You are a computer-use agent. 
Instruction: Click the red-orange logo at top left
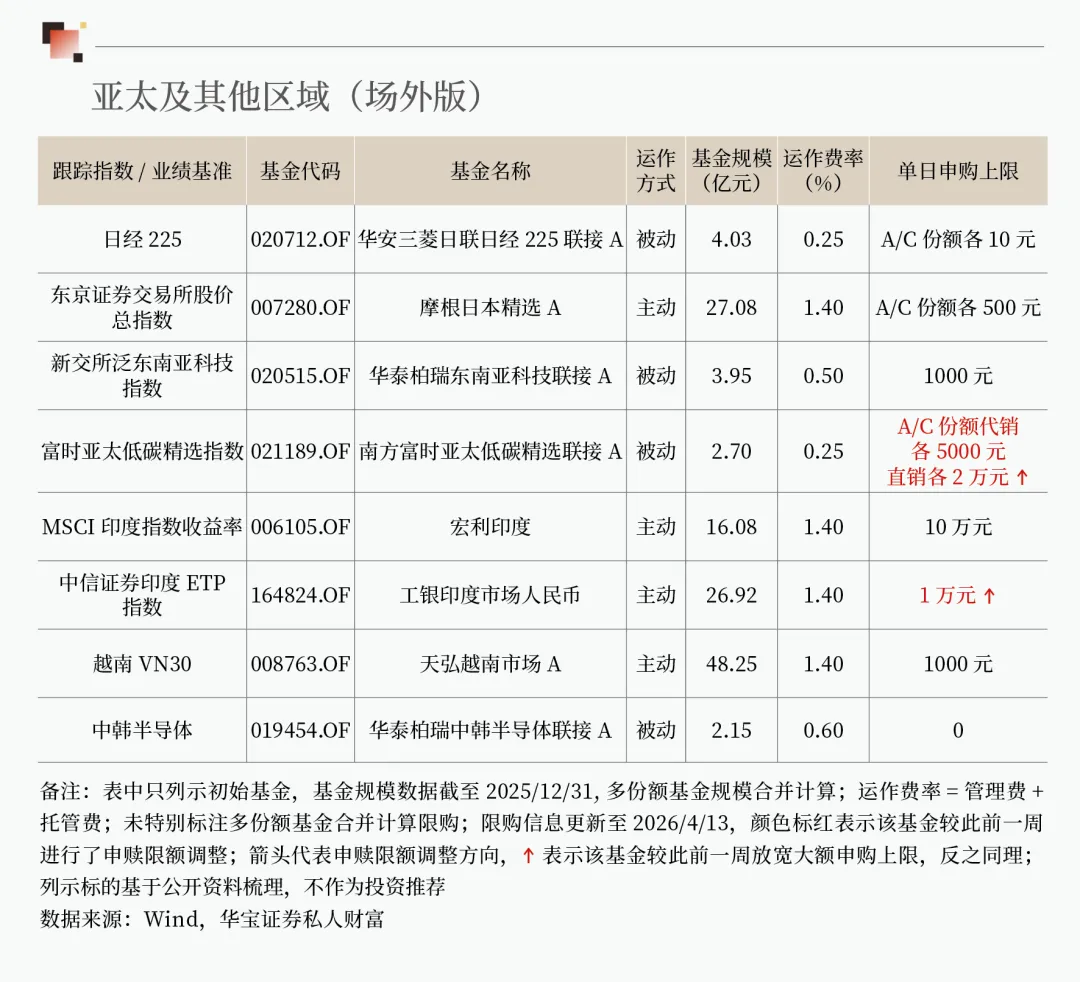point(63,43)
